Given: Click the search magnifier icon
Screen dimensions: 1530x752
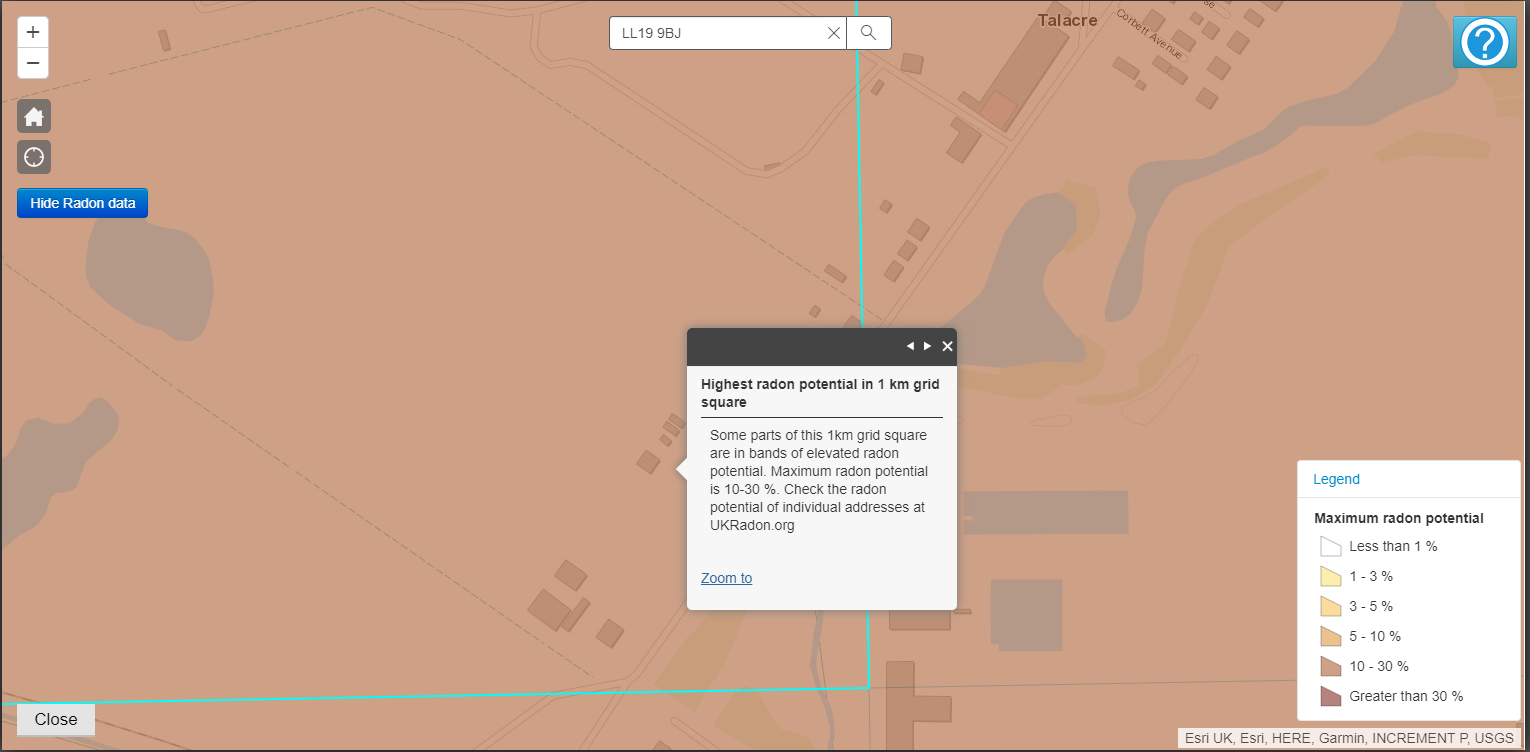Looking at the screenshot, I should pos(868,33).
